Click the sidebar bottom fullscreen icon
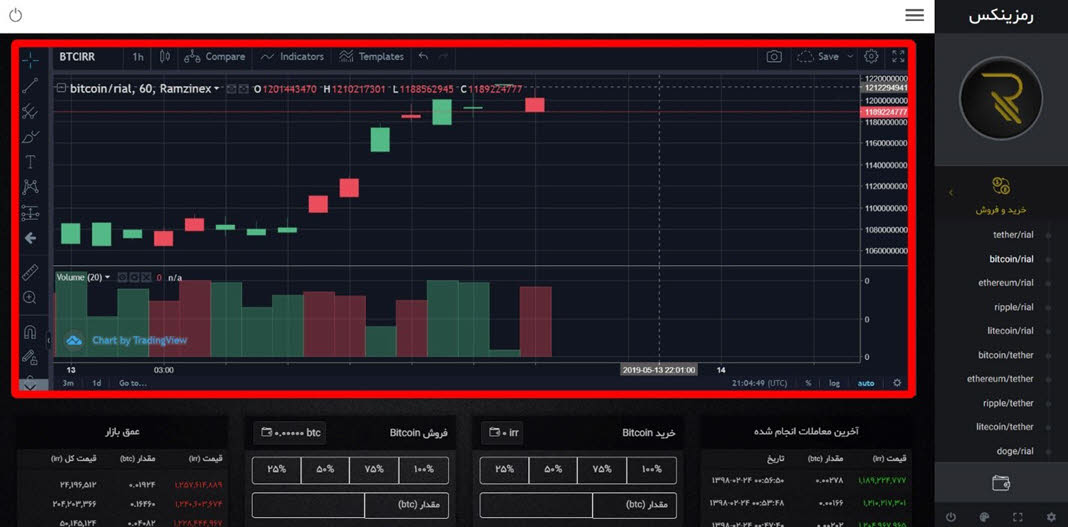Viewport: 1068px width, 527px height. 1018,517
